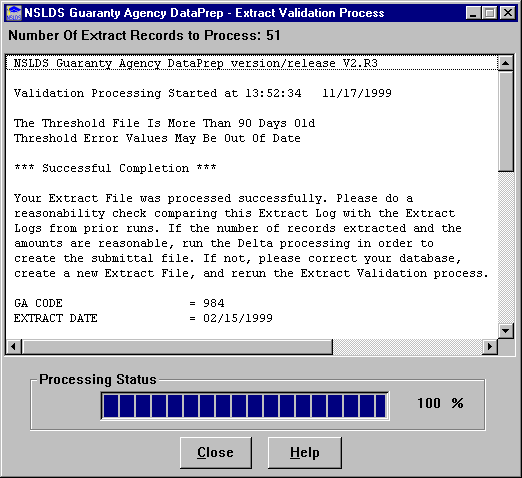Minimize the Extract Validation Process window
The width and height of the screenshot is (522, 478).
point(473,13)
